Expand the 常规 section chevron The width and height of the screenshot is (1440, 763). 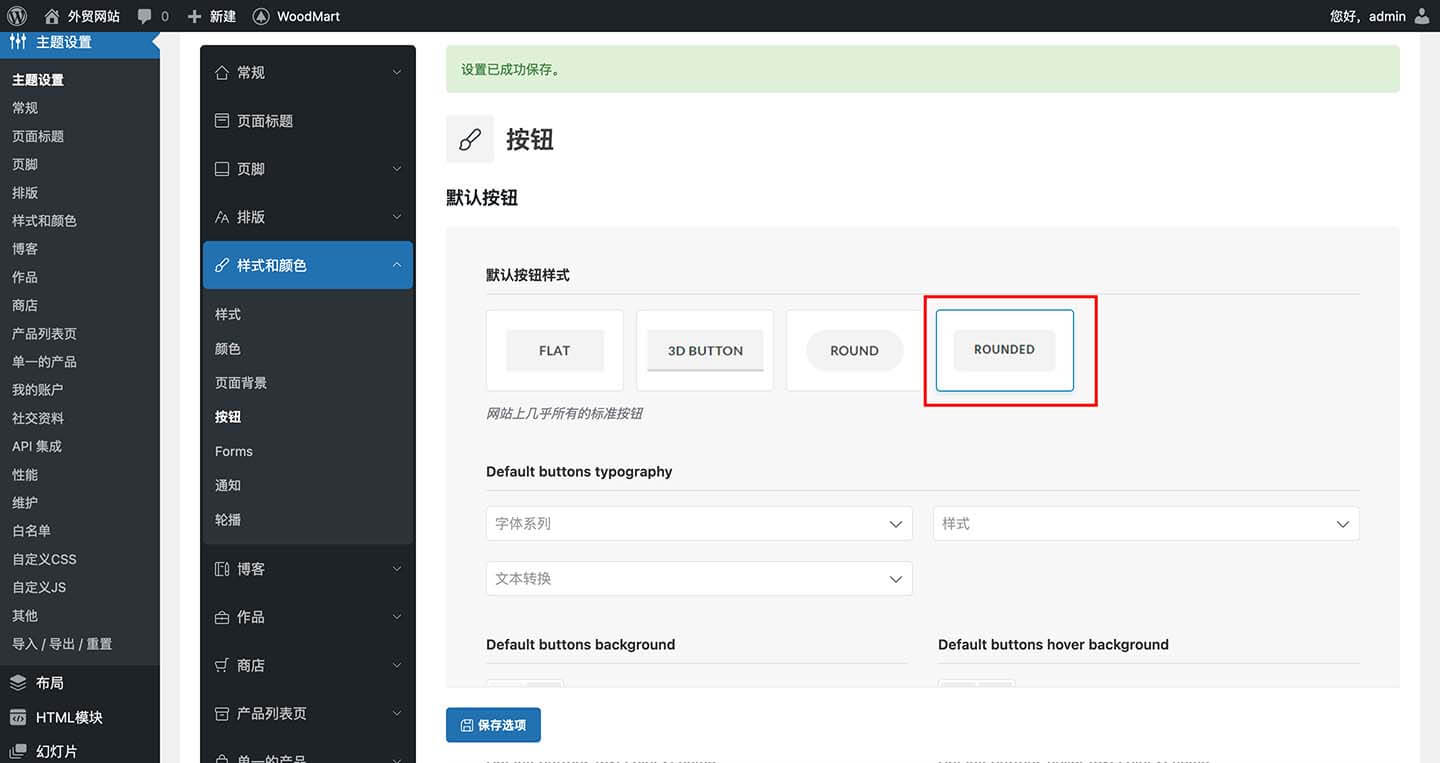[397, 72]
